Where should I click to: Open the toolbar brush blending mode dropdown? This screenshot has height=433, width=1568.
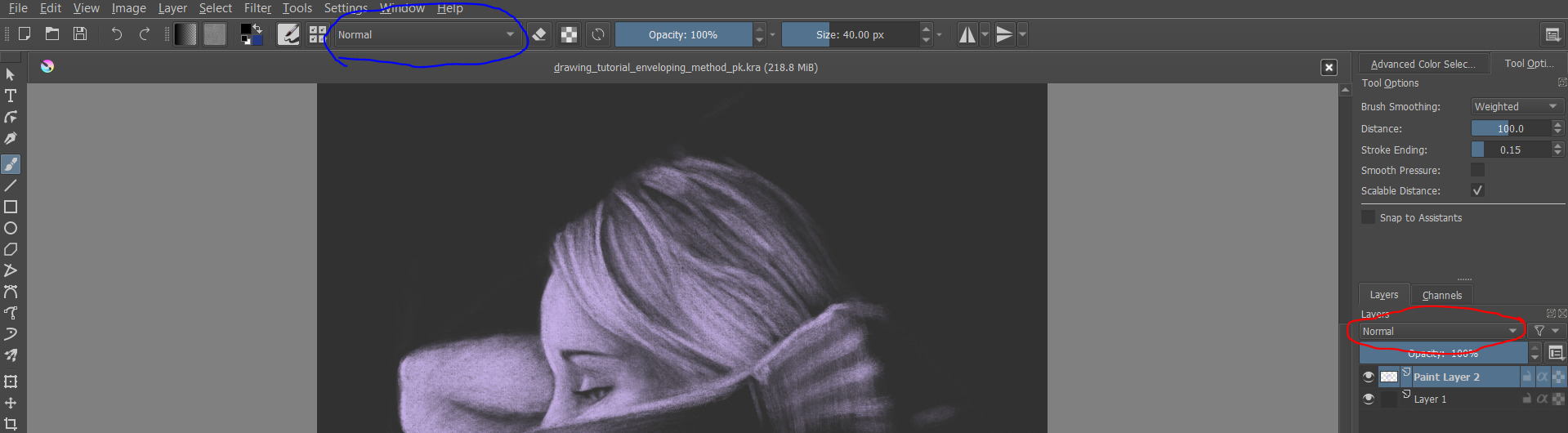click(x=426, y=34)
